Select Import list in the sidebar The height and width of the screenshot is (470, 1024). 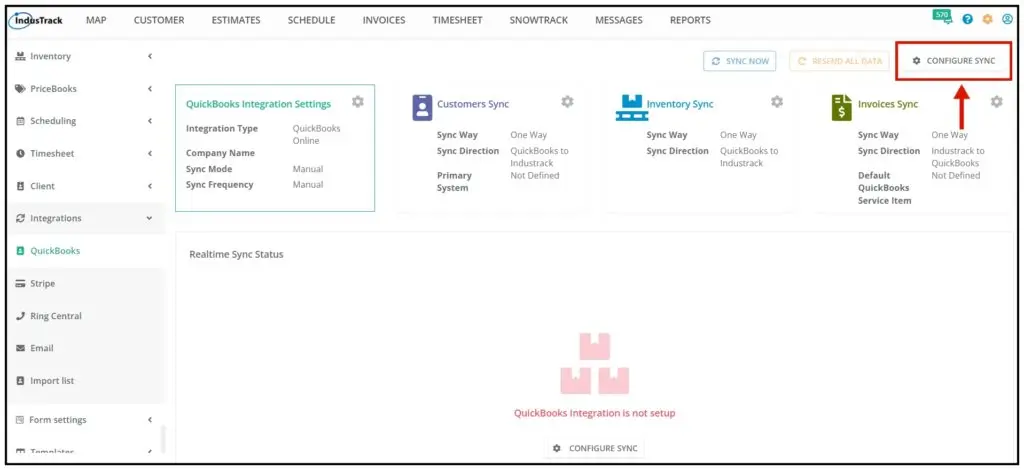[52, 381]
